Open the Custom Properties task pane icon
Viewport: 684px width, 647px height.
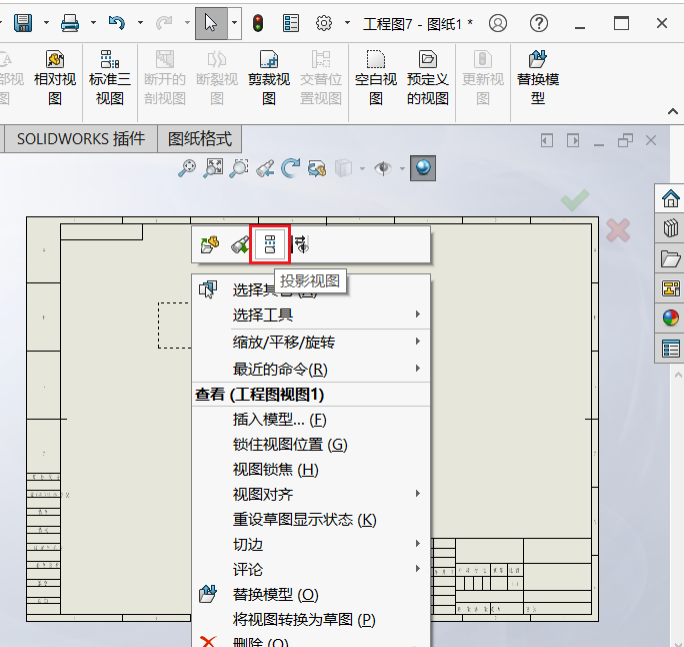pos(670,348)
